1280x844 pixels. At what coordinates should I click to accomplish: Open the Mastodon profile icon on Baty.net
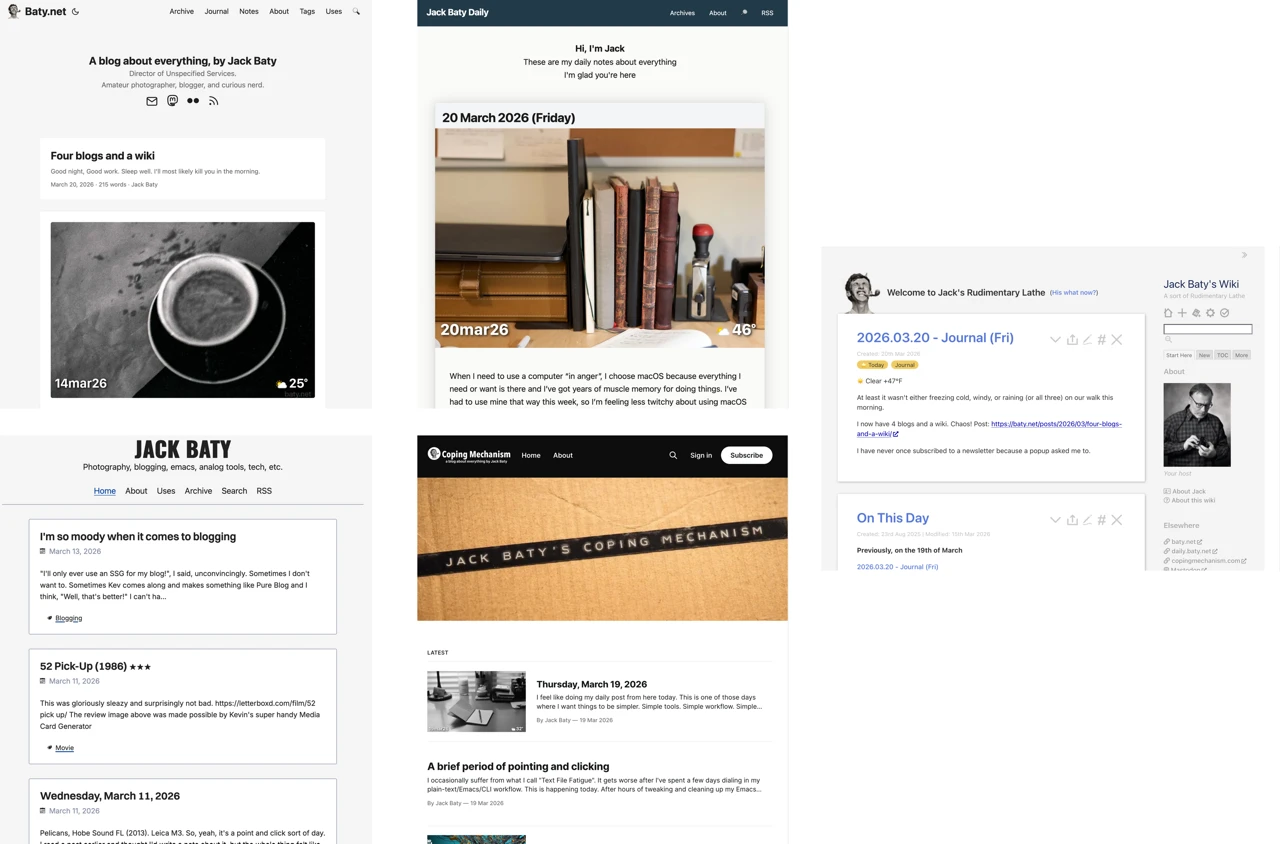172,101
